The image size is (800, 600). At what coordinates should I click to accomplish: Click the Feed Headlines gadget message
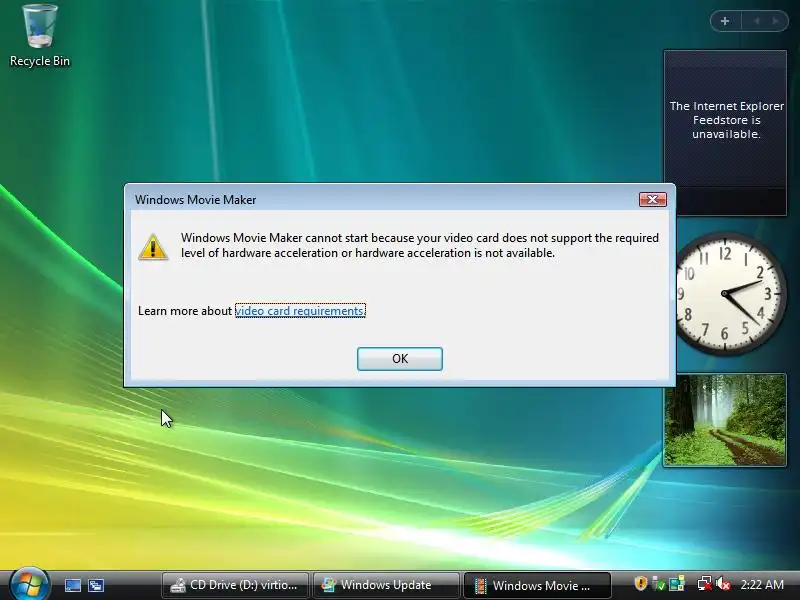(x=726, y=120)
